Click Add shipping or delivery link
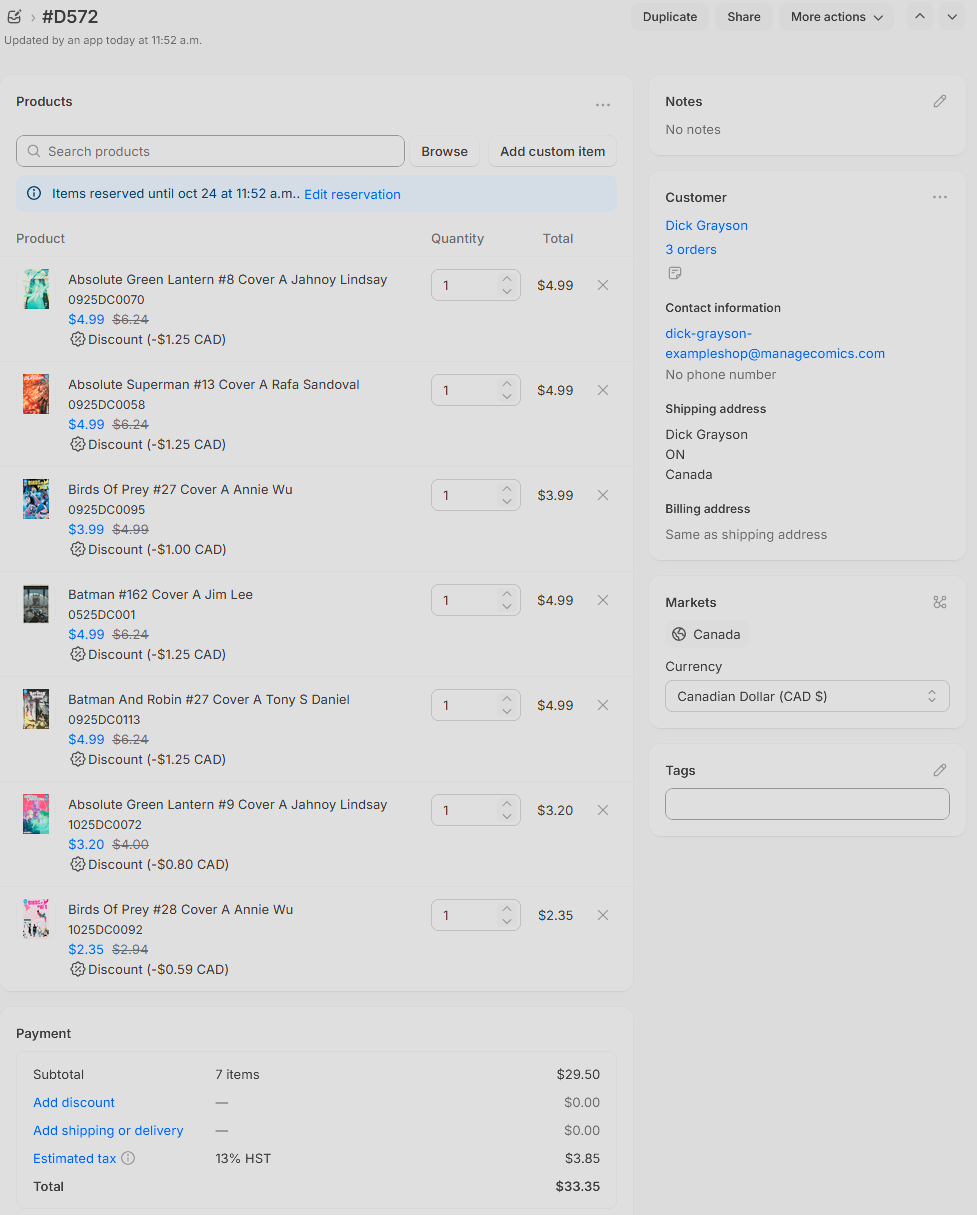 pyautogui.click(x=108, y=1130)
